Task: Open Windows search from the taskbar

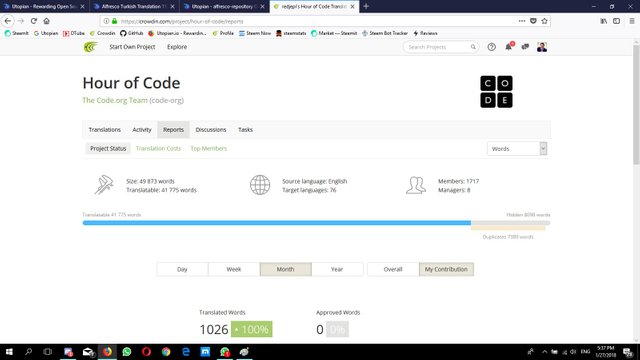Action: (29, 351)
